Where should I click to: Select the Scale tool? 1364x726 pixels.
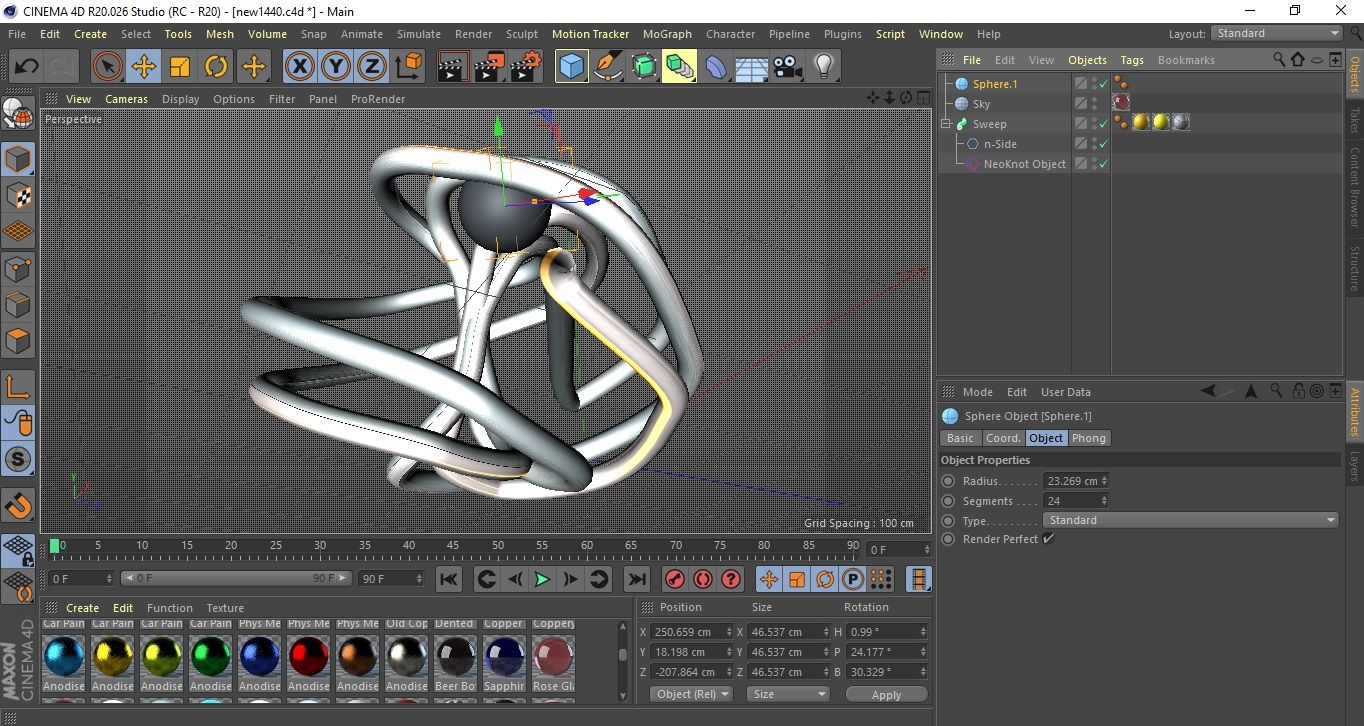180,67
